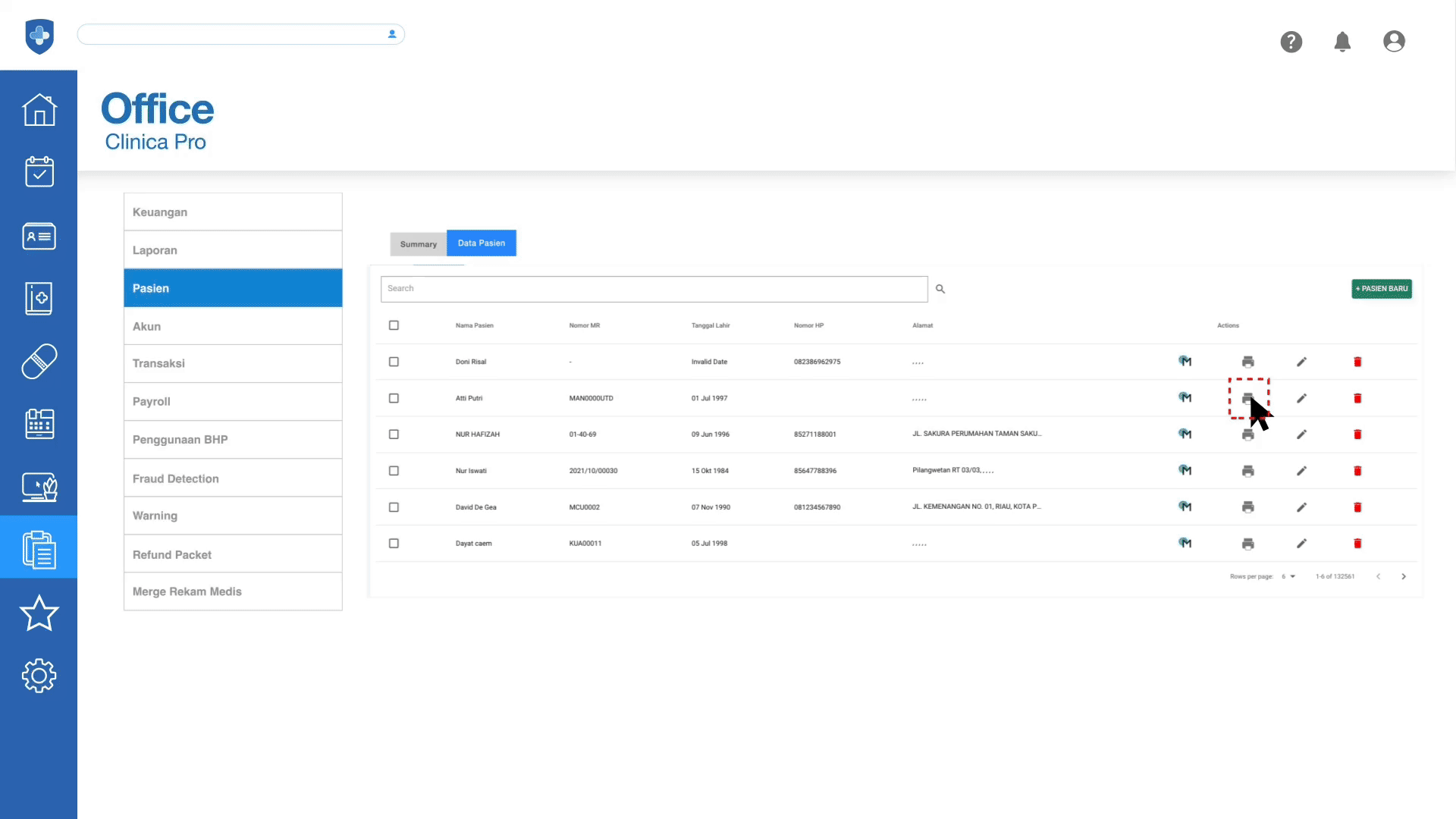This screenshot has width=1456, height=819.
Task: Open the settings gear in sidebar
Action: click(39, 675)
